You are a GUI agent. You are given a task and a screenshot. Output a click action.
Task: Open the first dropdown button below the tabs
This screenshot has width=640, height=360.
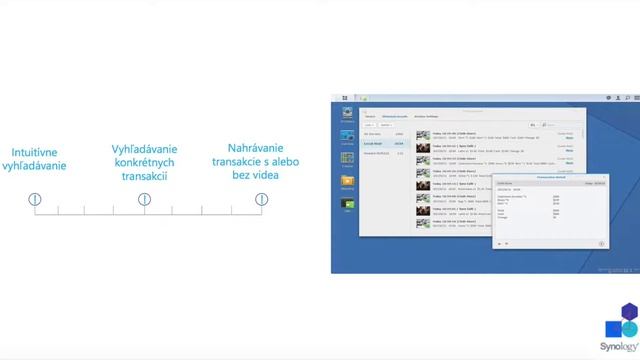[x=369, y=125]
